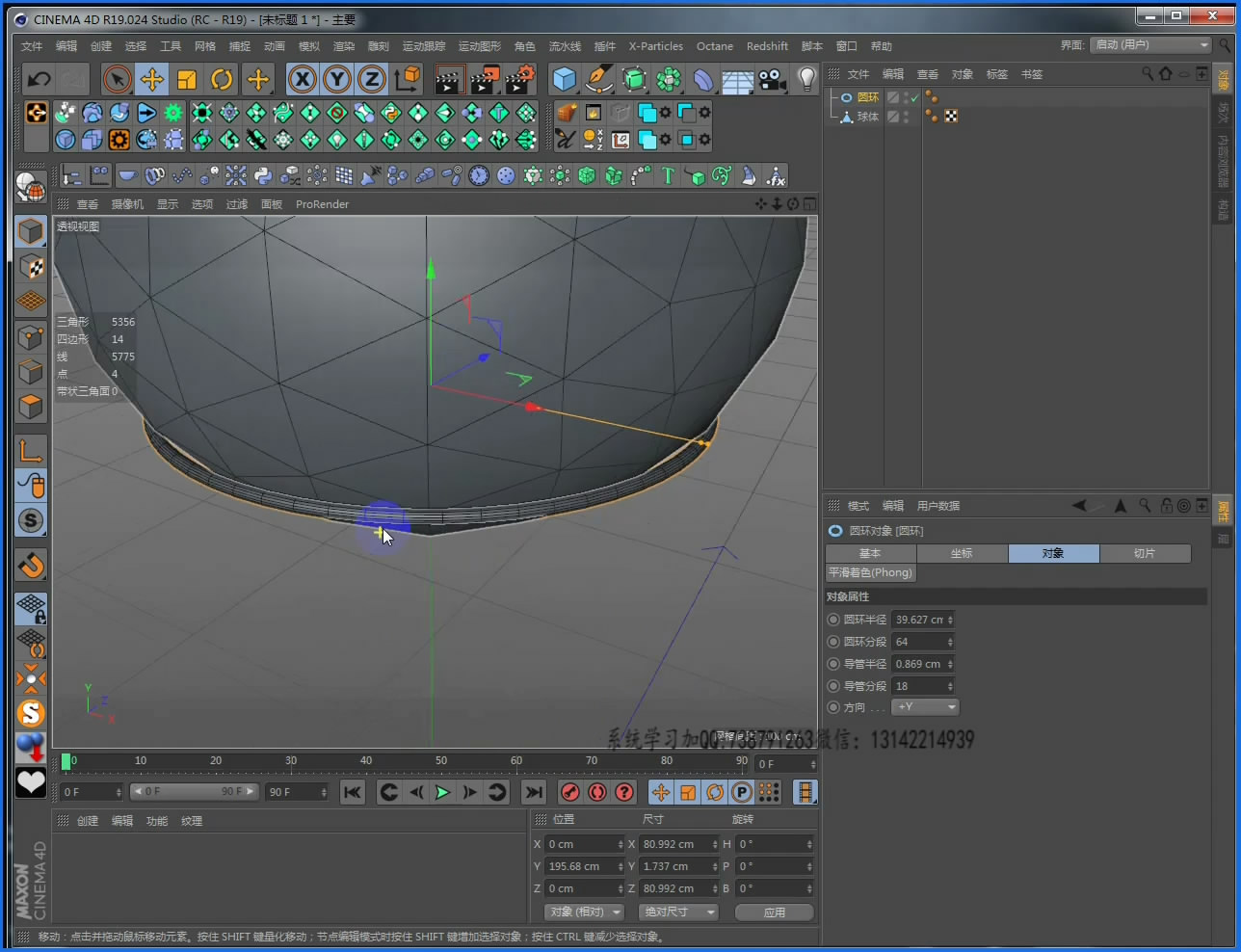Jump to the animation start
The height and width of the screenshot is (952, 1241).
353,792
